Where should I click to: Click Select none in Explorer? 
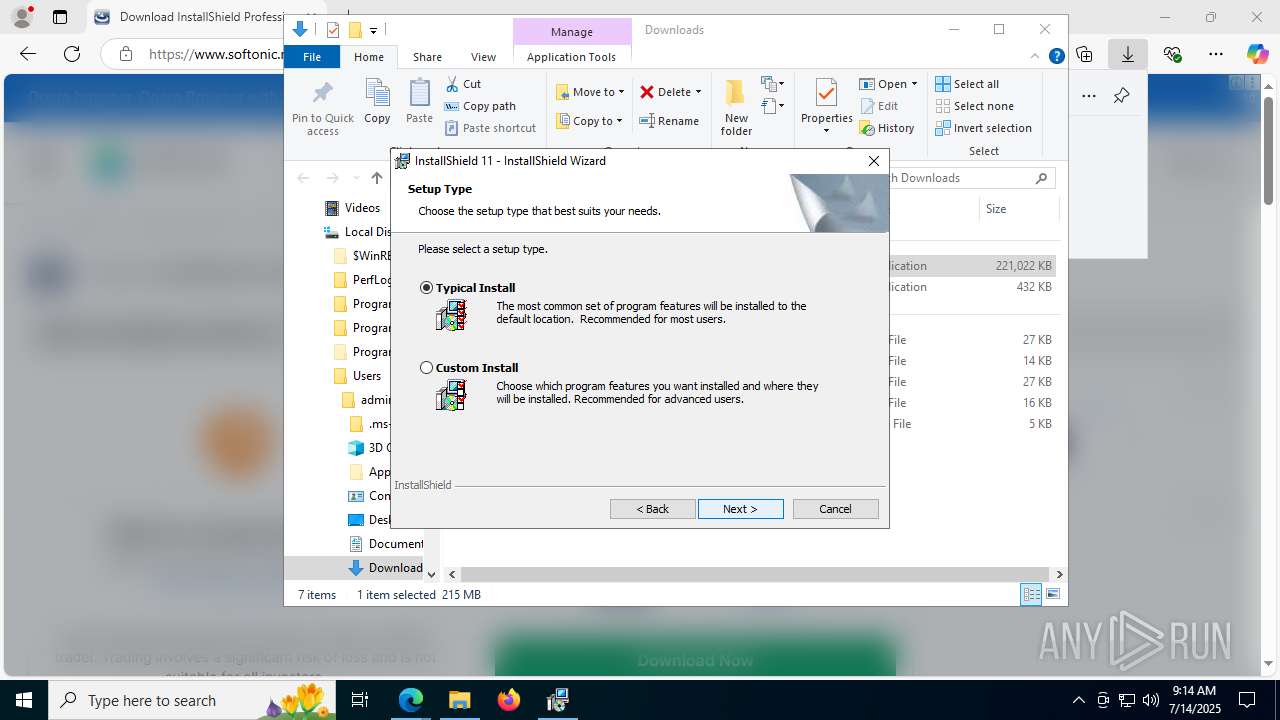975,106
